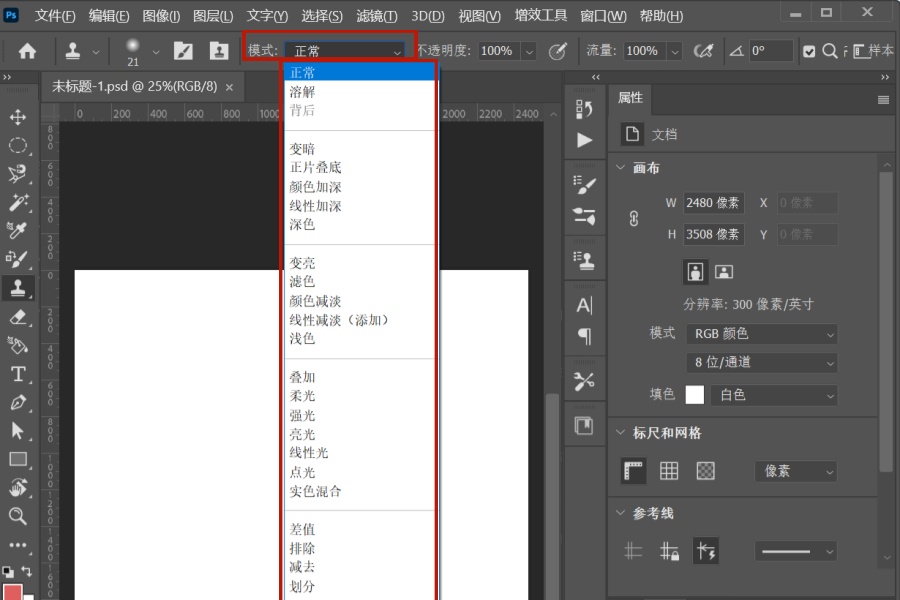Open the 8 位/通道 bit depth dropdown
This screenshot has width=900, height=600.
[762, 363]
